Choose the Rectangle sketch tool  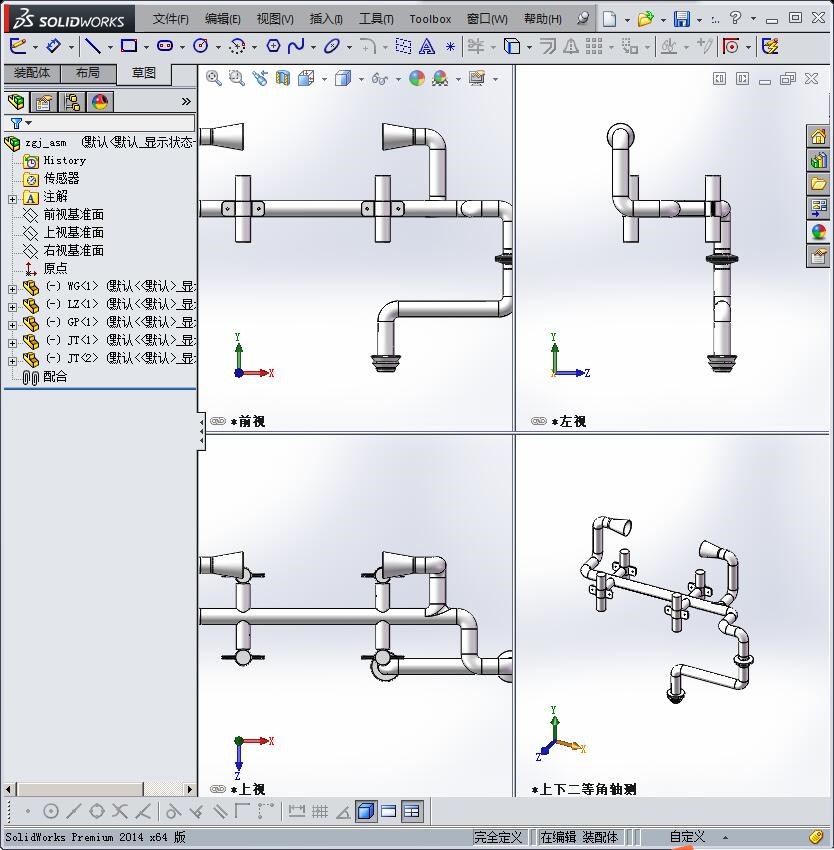click(x=129, y=47)
